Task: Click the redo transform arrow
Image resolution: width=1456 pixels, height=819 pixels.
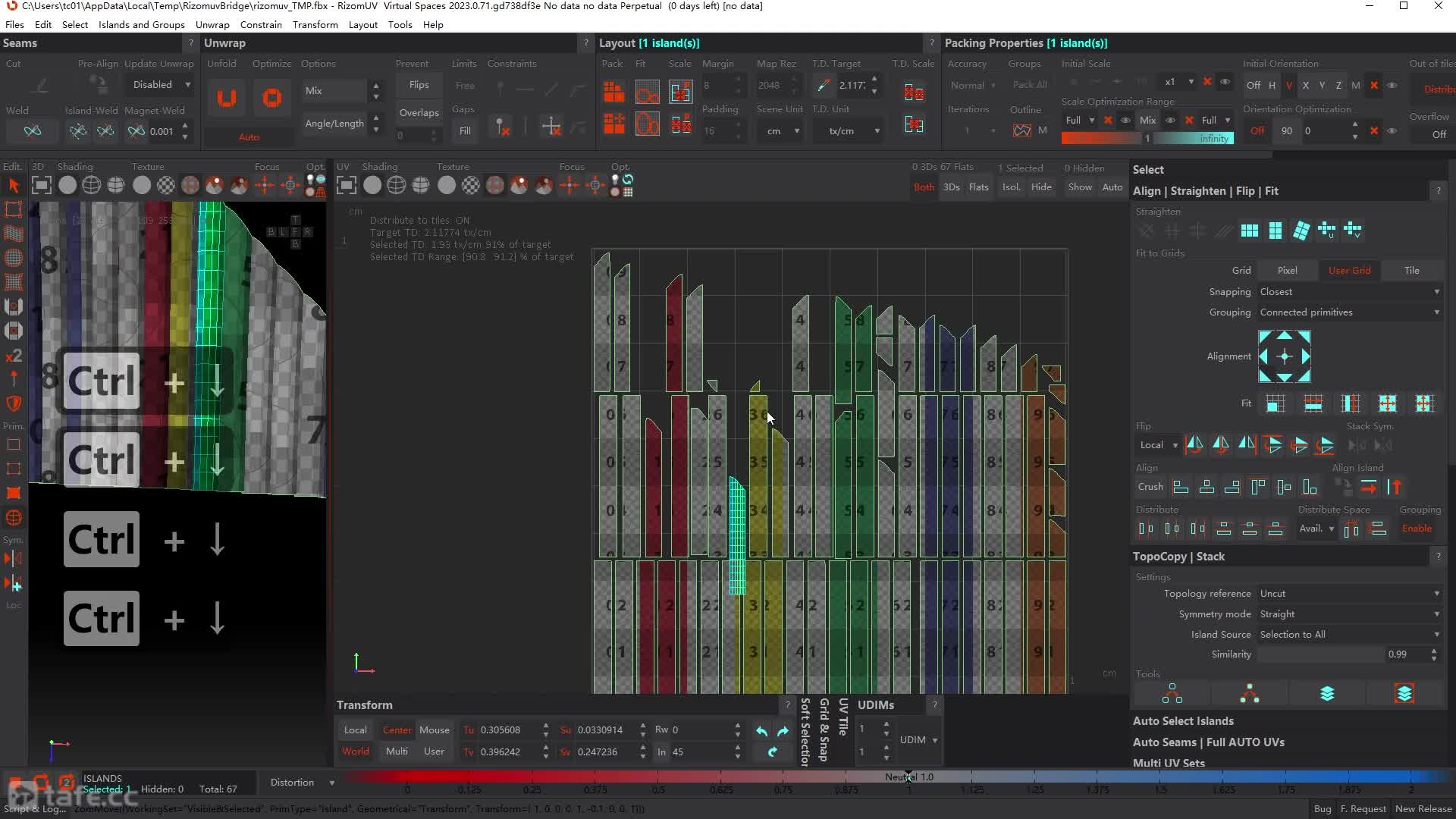Action: [x=783, y=731]
